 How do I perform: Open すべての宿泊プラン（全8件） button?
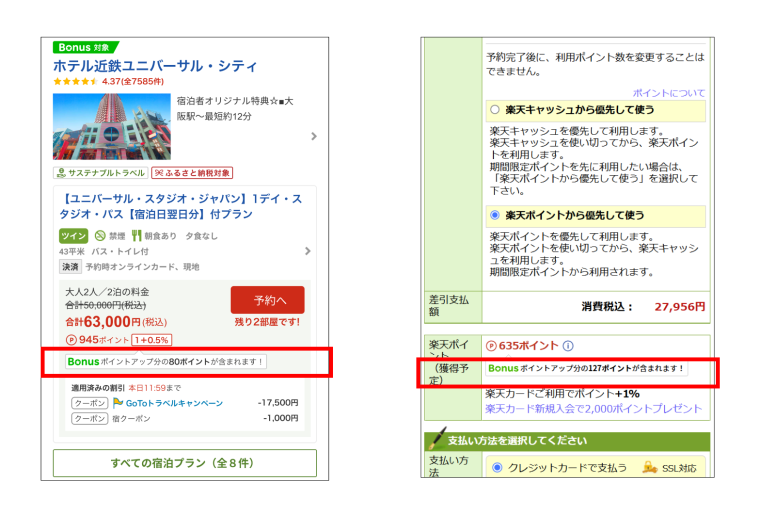pos(185,463)
